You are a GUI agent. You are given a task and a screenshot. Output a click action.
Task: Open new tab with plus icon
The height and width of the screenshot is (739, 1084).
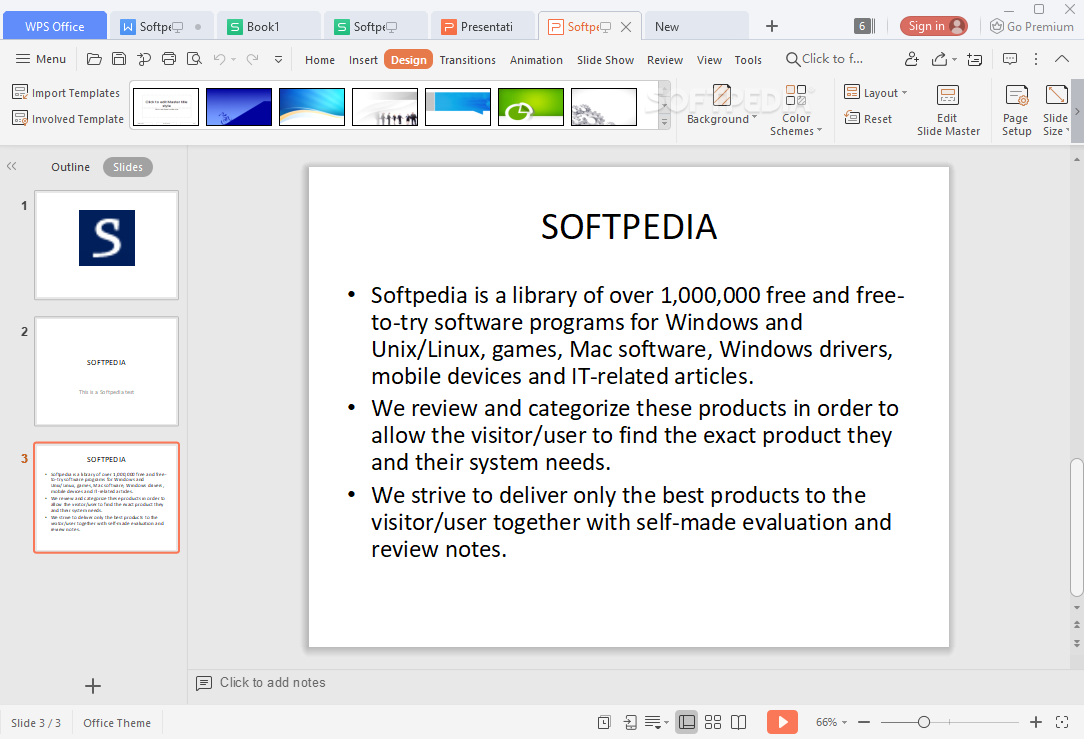(772, 26)
